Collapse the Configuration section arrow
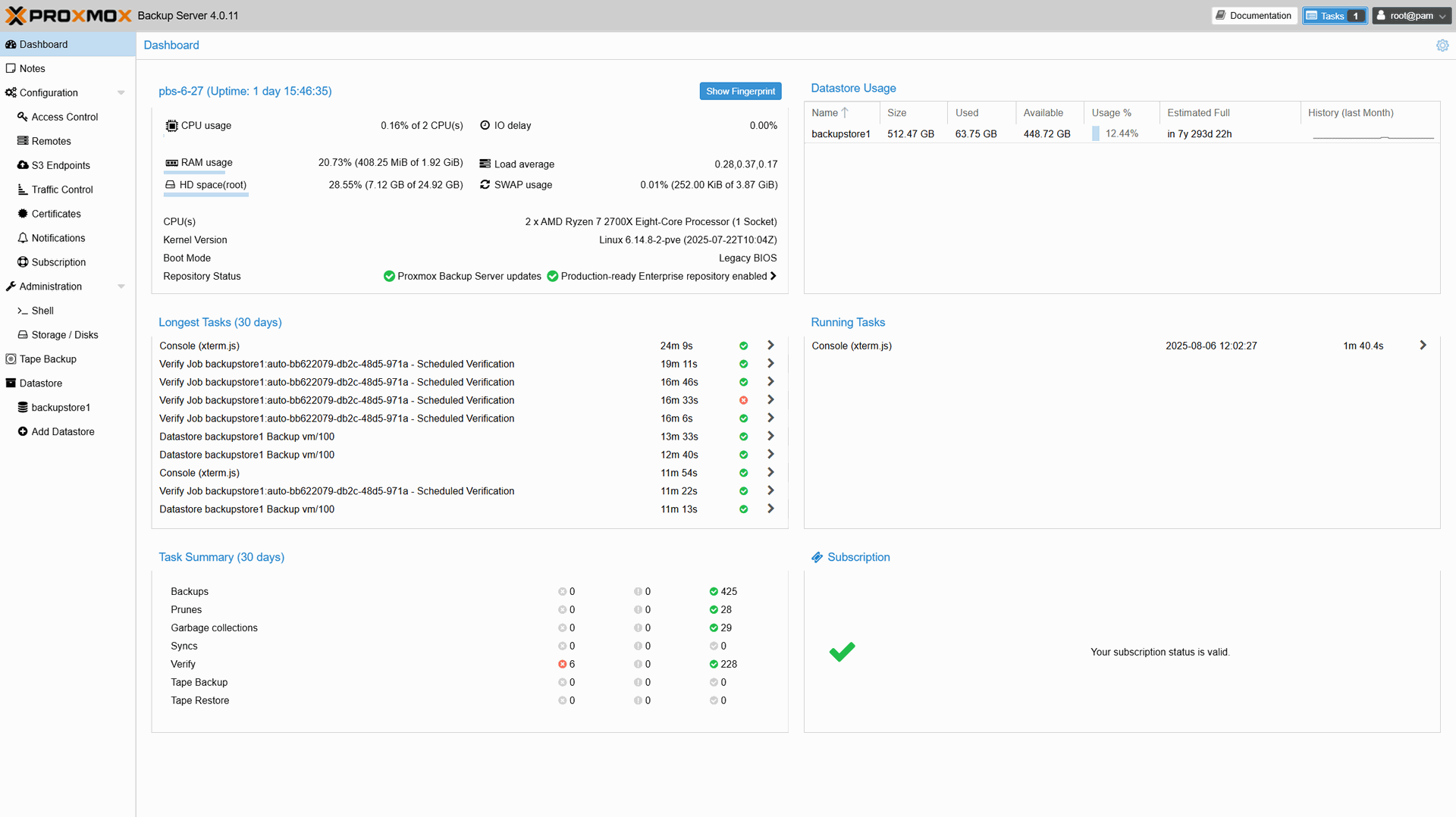 click(x=121, y=92)
